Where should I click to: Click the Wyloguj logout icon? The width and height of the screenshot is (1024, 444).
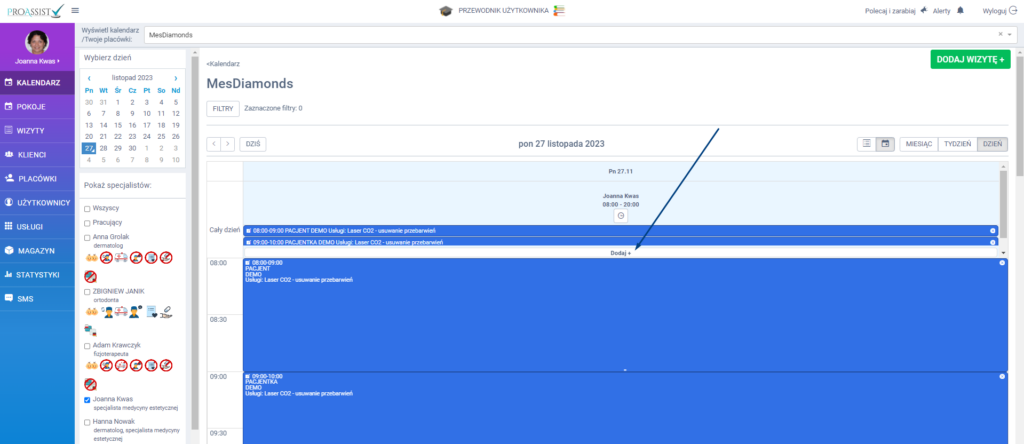(x=1012, y=11)
